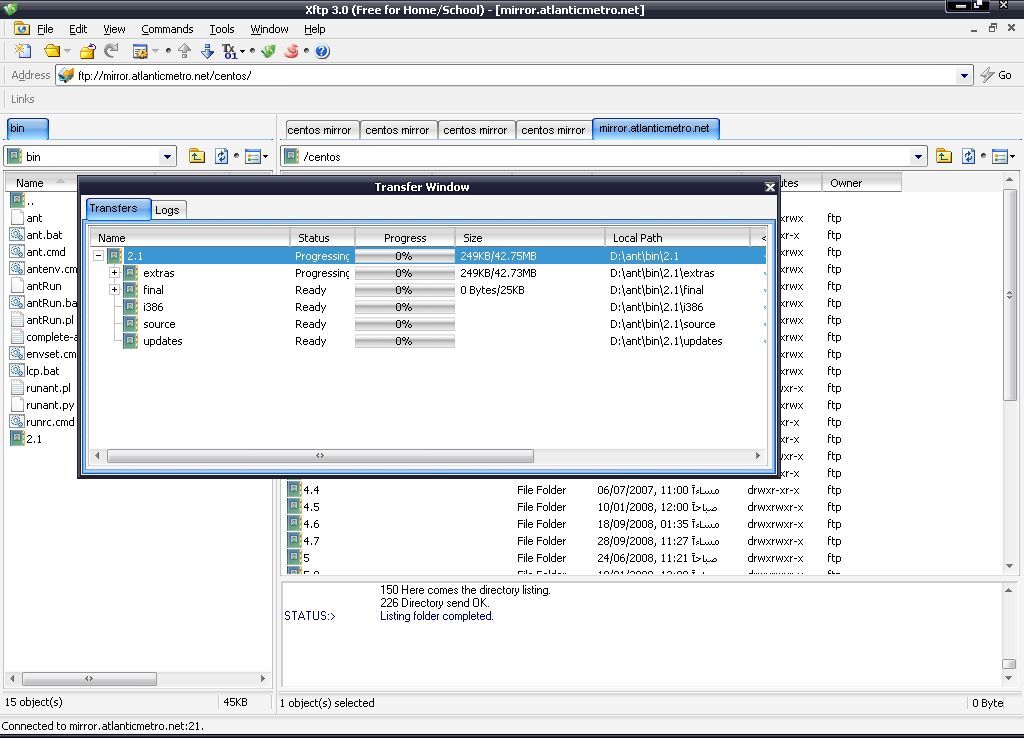Select the Upload arrow icon
Viewport: 1024px width, 738px height.
(185, 52)
